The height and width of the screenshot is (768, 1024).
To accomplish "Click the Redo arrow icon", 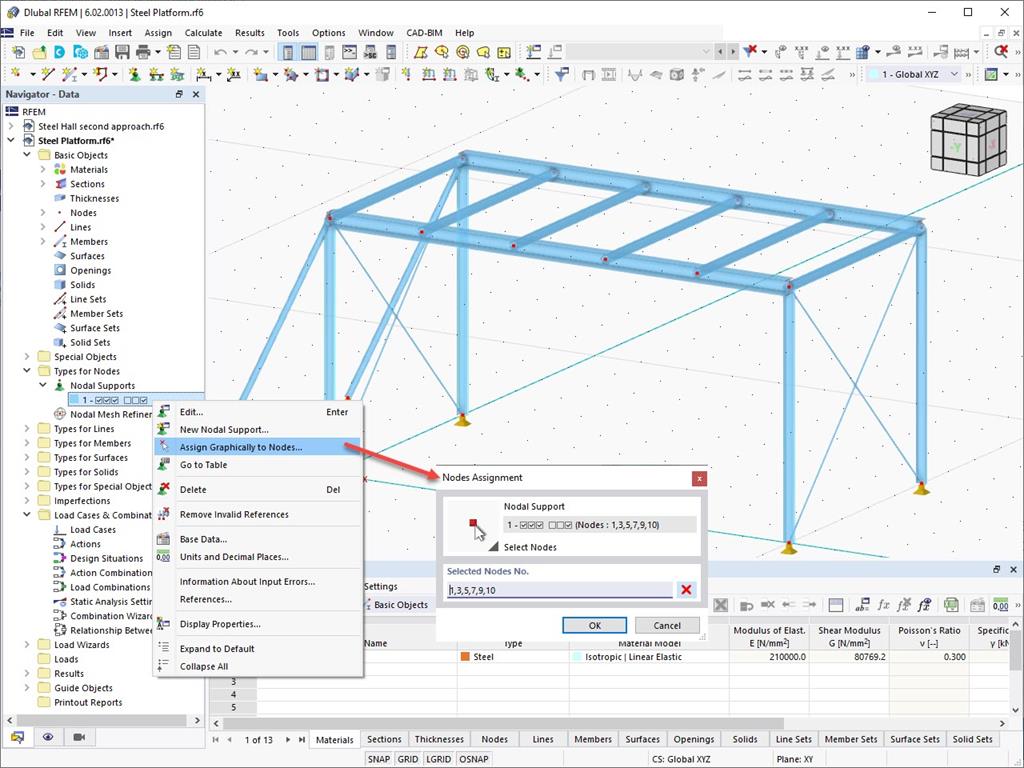I will point(251,52).
